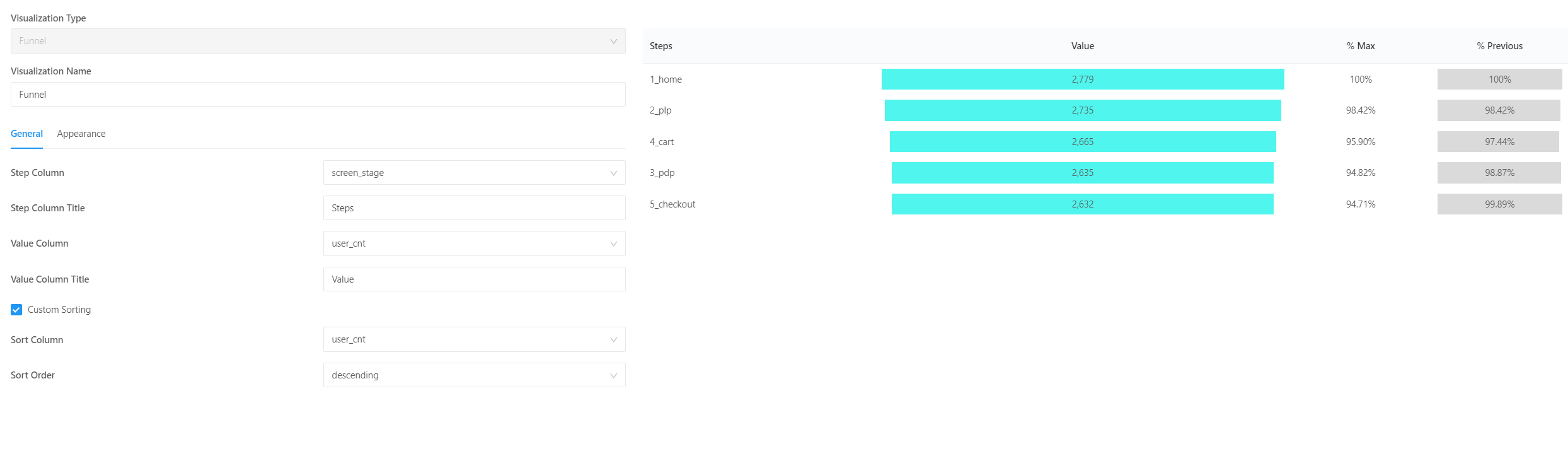The height and width of the screenshot is (468, 1568).
Task: Click the Step Column Title field
Action: click(474, 208)
